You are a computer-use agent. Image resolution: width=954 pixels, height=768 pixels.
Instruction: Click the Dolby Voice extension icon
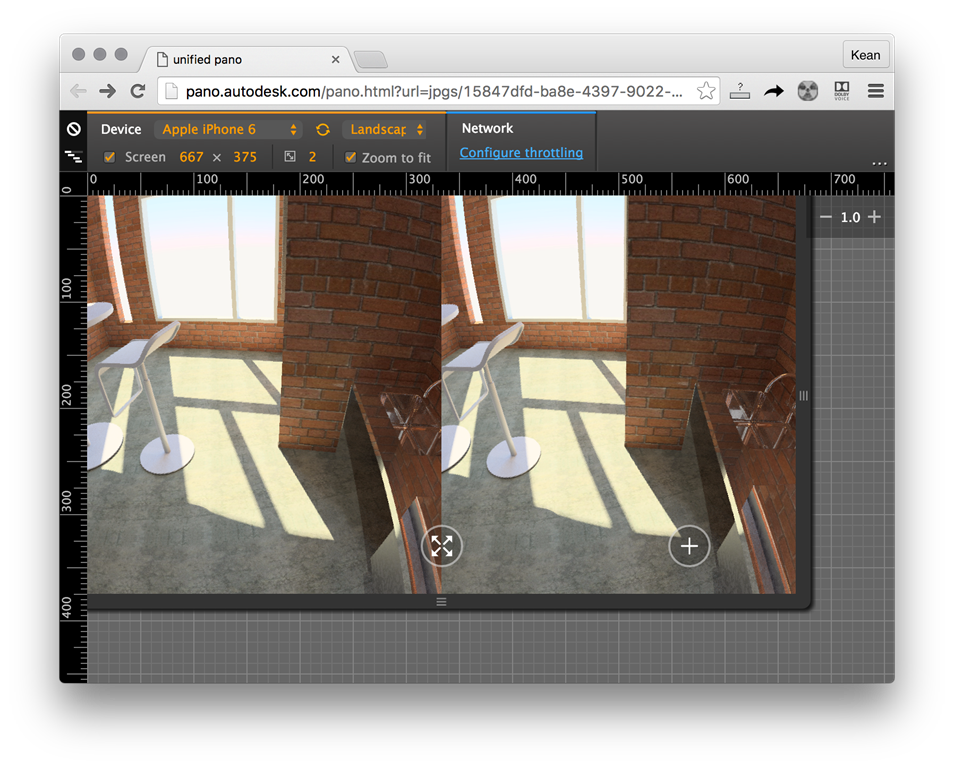842,91
